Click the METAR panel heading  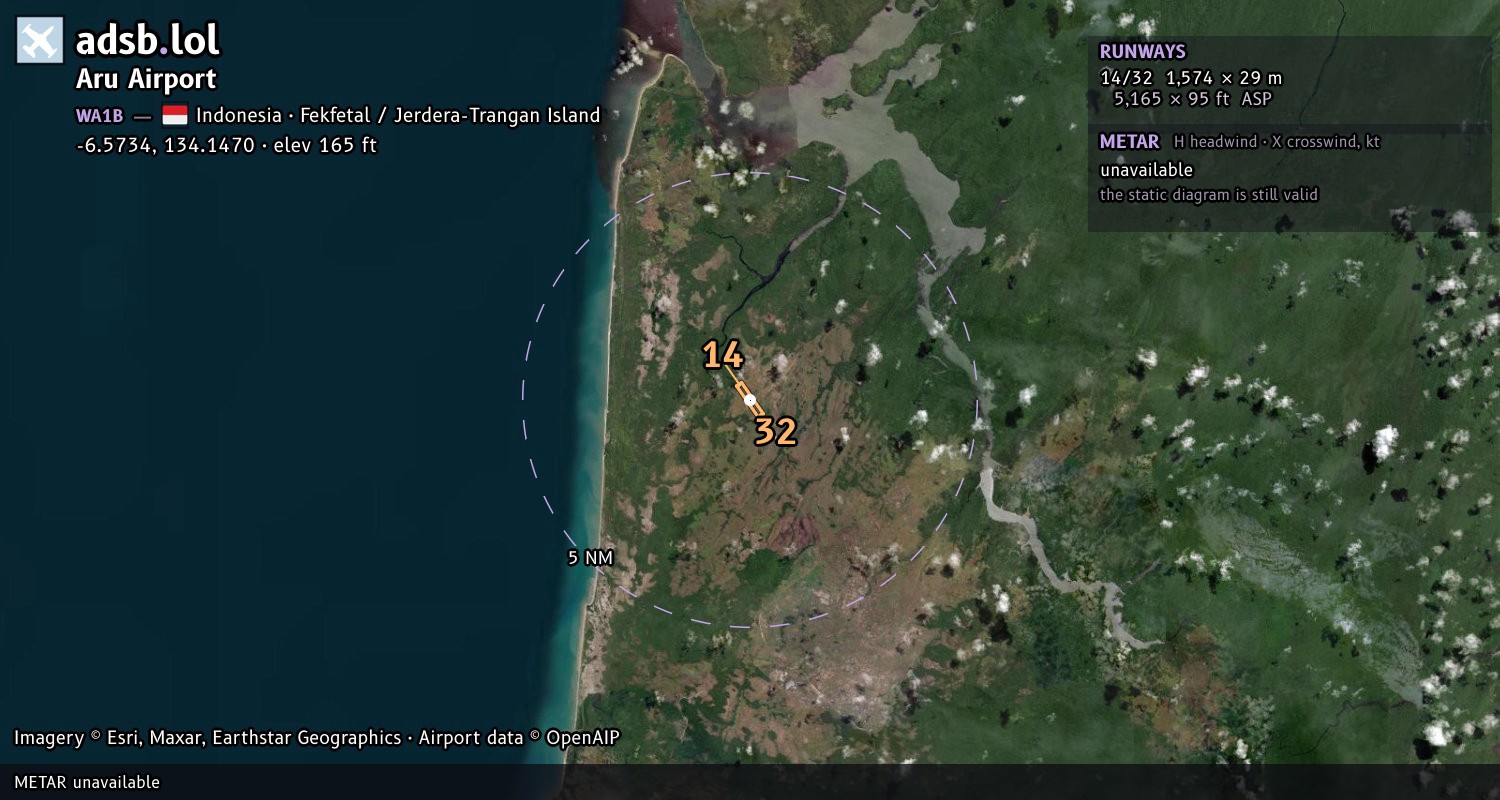point(1129,142)
